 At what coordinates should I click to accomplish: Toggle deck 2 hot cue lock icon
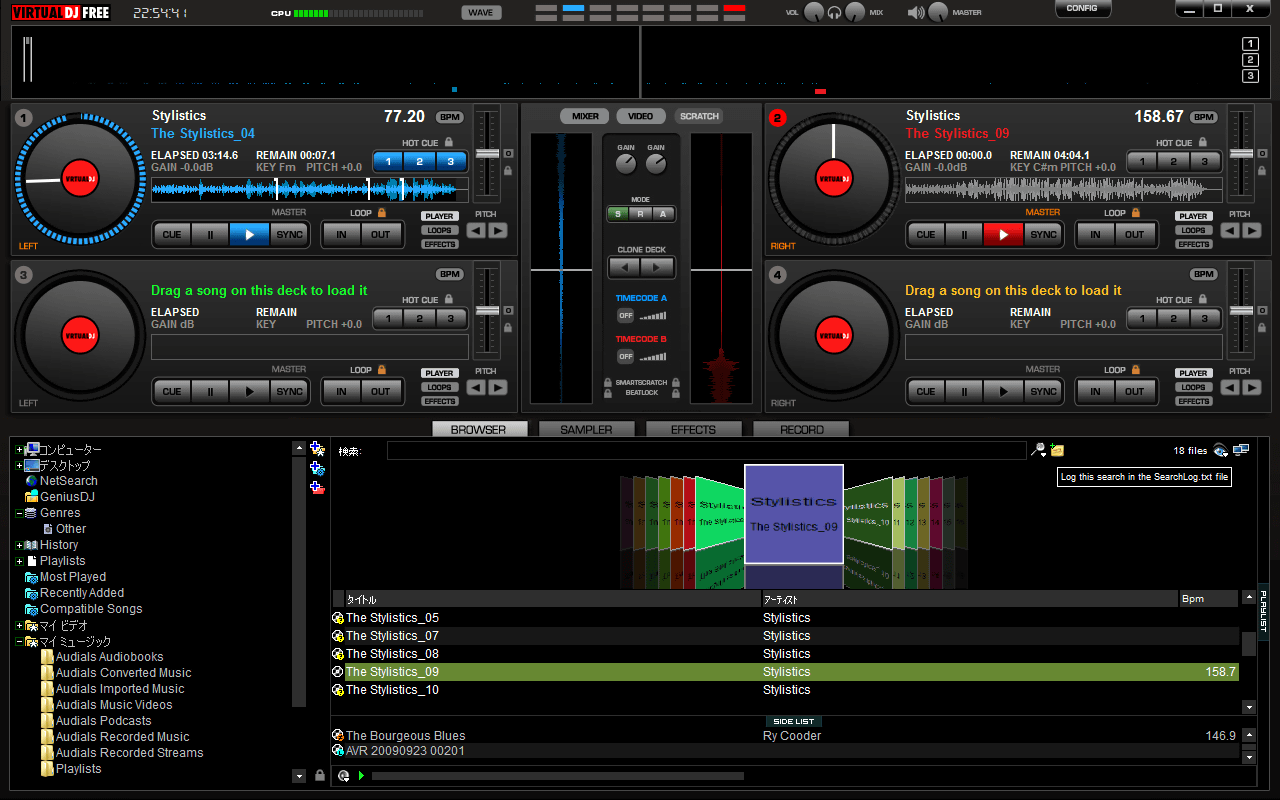1203,143
